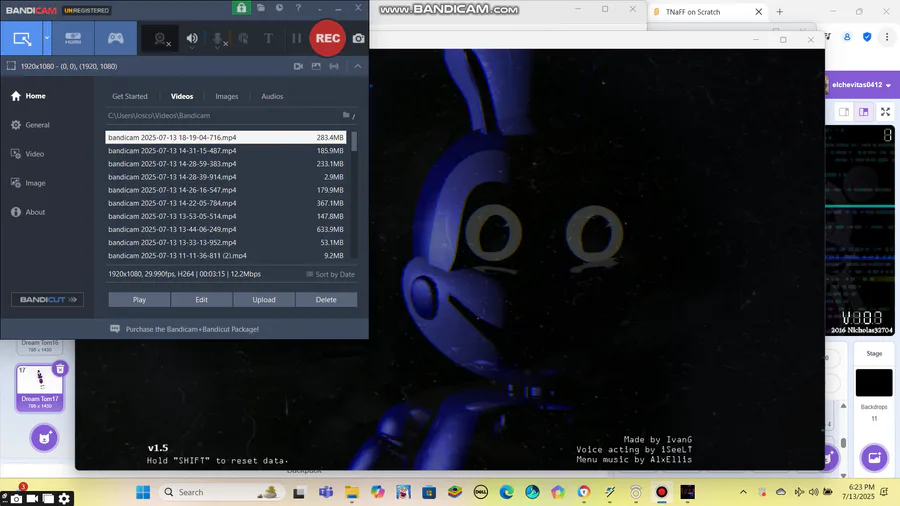Open the Home section in sidebar
Viewport: 900px width, 506px height.
(x=29, y=96)
